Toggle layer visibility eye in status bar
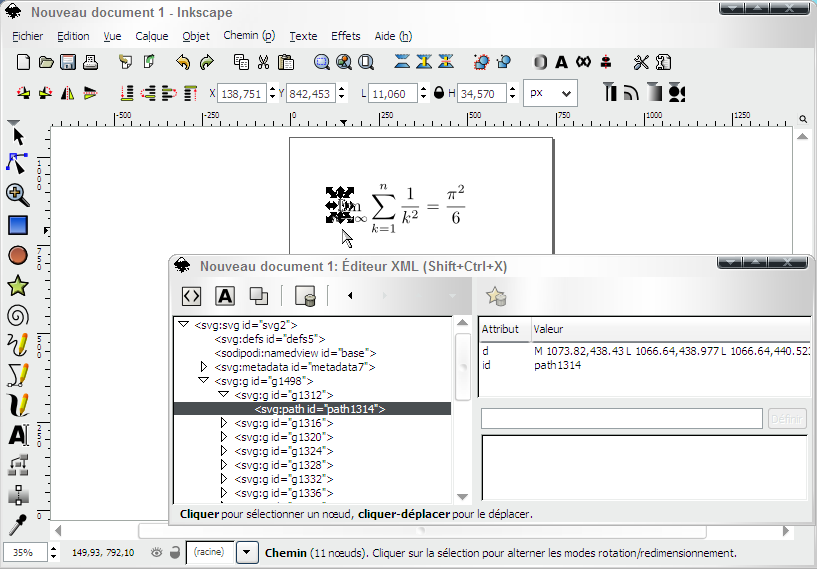The image size is (817, 569). click(x=156, y=552)
